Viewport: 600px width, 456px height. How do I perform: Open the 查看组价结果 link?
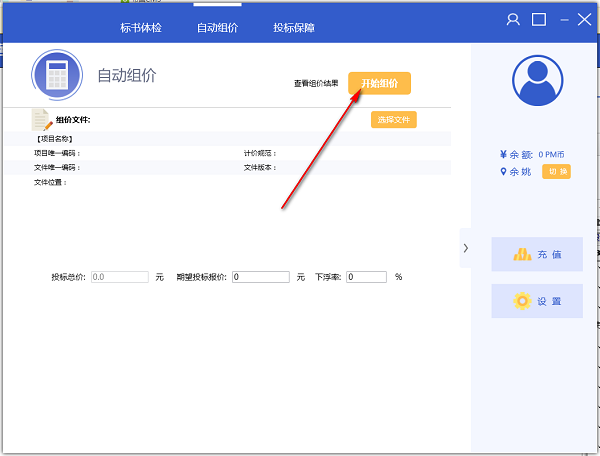point(316,84)
